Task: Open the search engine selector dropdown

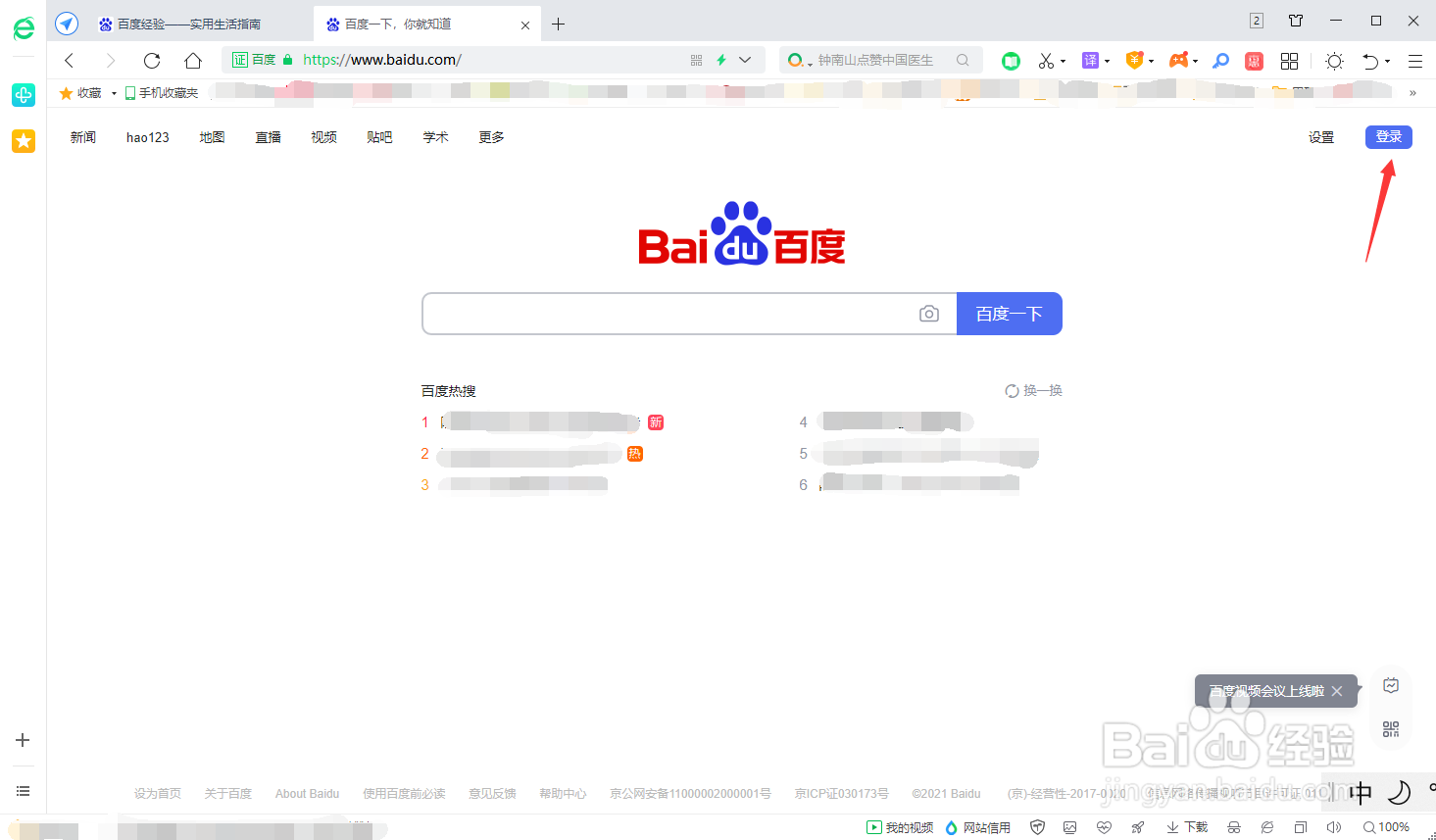Action: click(x=800, y=61)
